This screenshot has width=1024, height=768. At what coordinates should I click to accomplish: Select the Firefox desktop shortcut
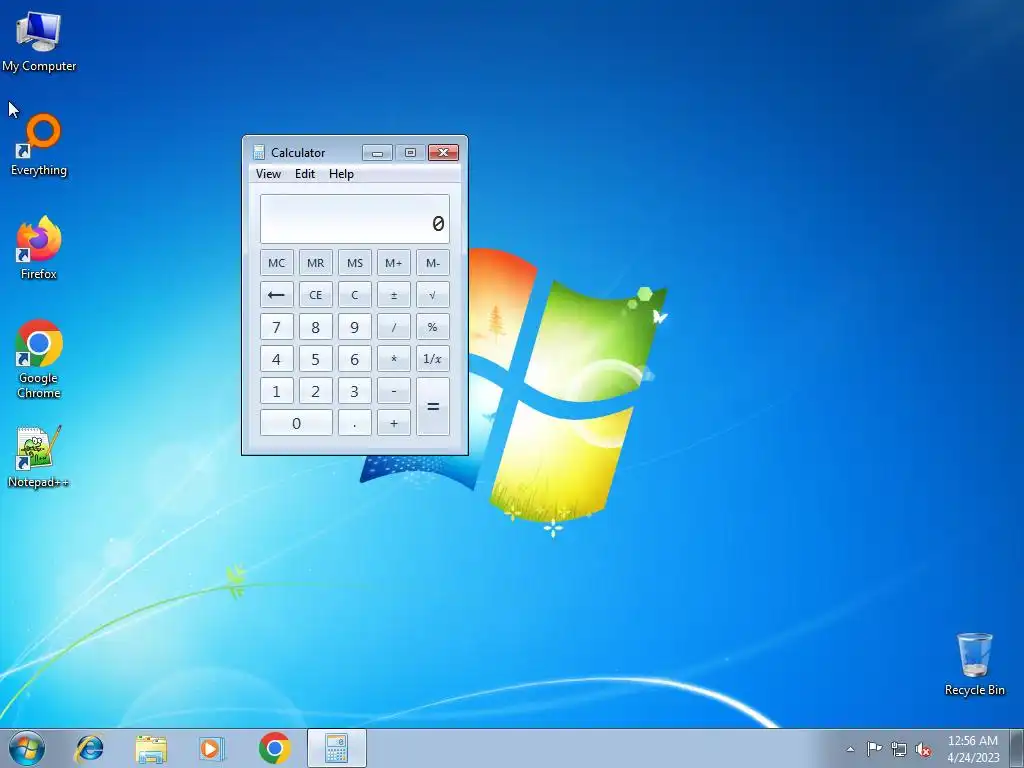click(39, 248)
